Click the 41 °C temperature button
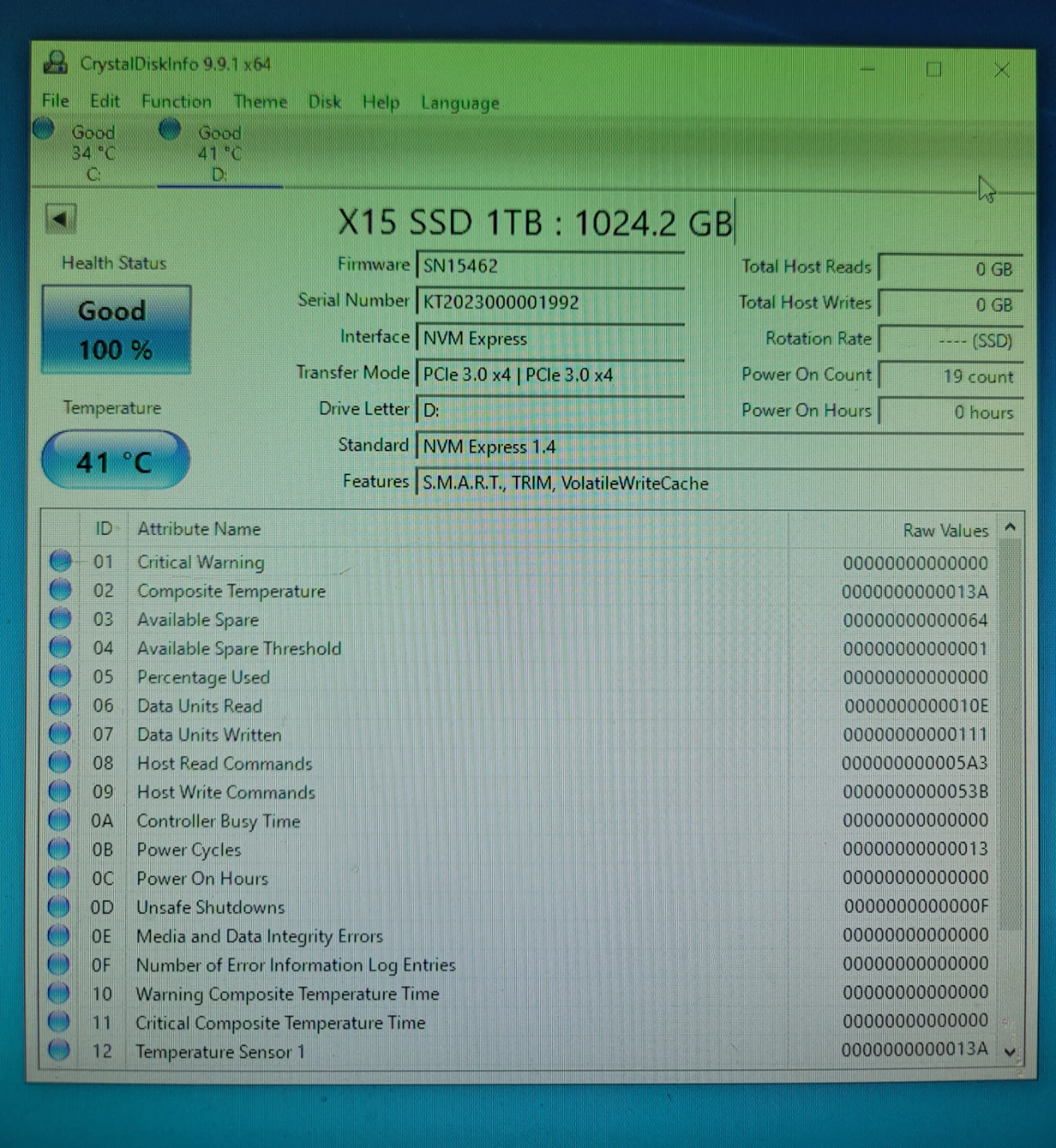Image resolution: width=1056 pixels, height=1148 pixels. pyautogui.click(x=115, y=460)
